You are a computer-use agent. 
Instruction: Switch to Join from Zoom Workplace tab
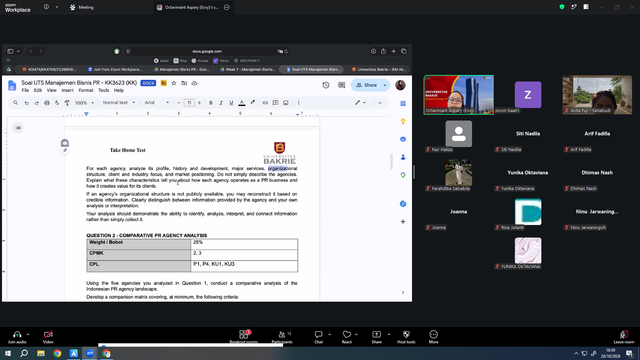115,69
